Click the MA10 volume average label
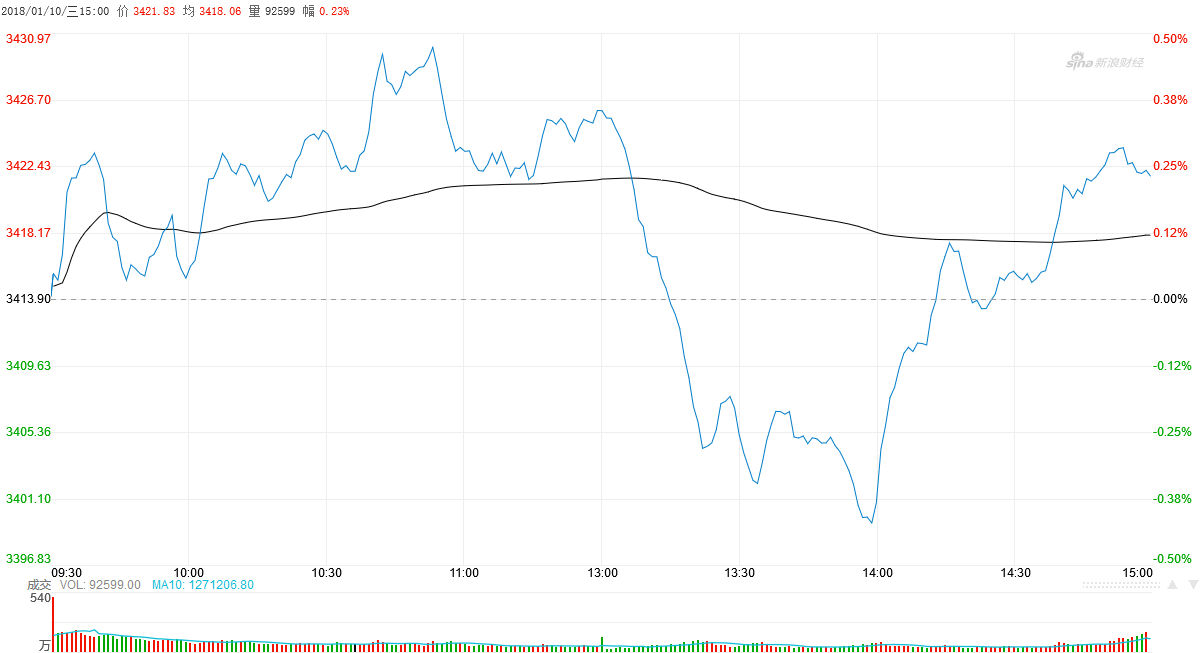This screenshot has height=653, width=1204. click(x=203, y=584)
